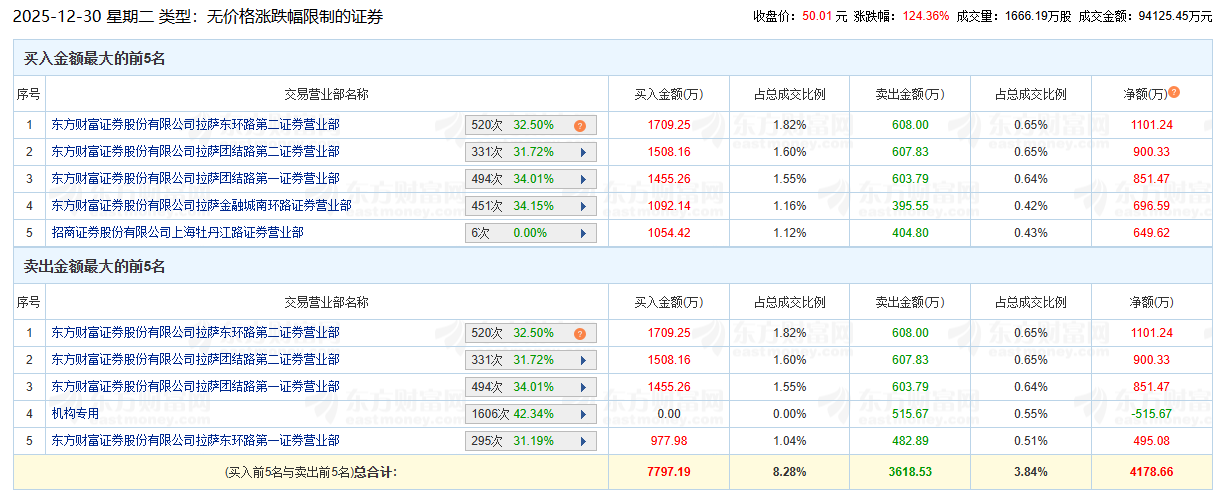
Task: Open the 拉萨金融城南环路证券营业部 link
Action: click(x=201, y=205)
